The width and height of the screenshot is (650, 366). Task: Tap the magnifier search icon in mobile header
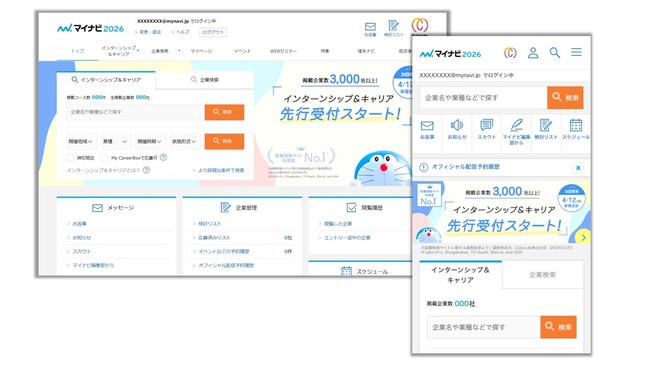555,53
